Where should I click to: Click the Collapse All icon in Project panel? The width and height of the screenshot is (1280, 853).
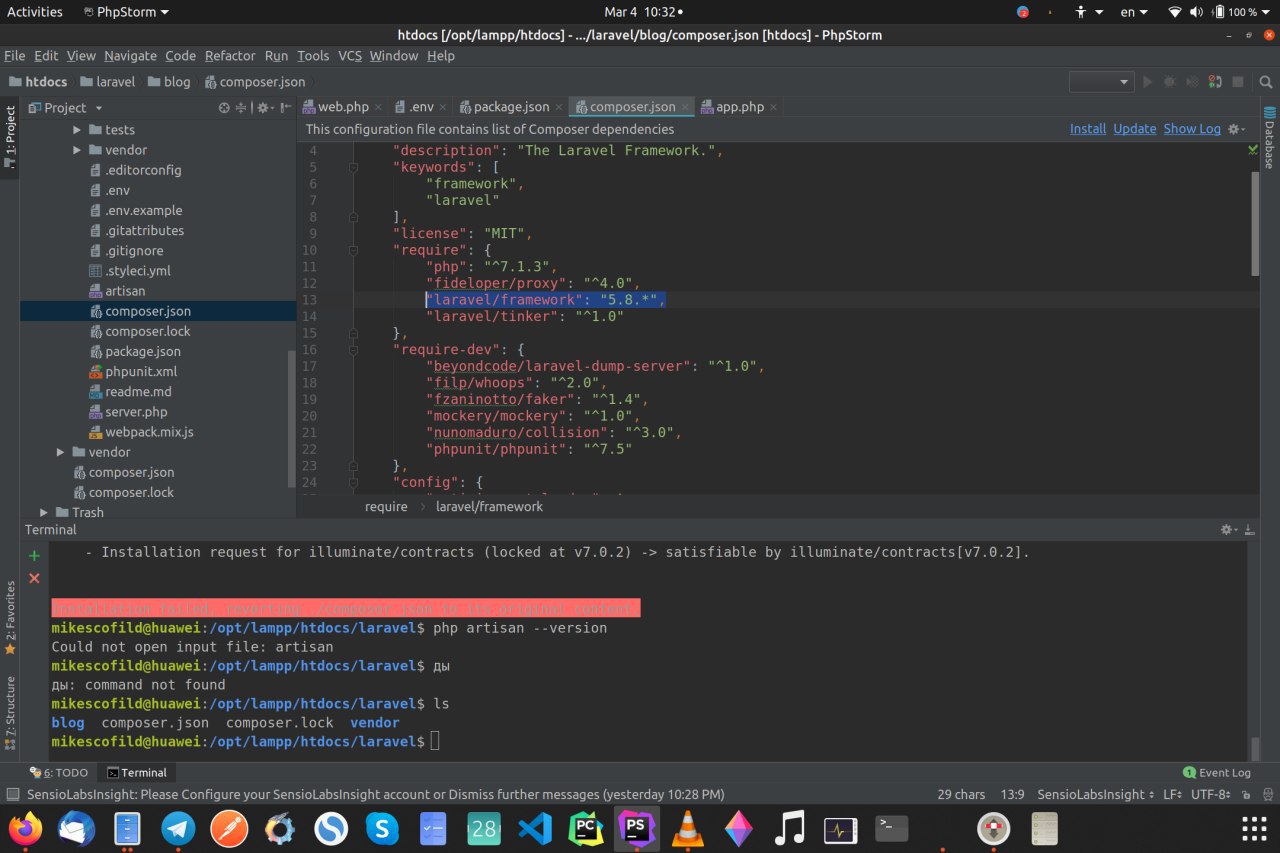pos(241,108)
